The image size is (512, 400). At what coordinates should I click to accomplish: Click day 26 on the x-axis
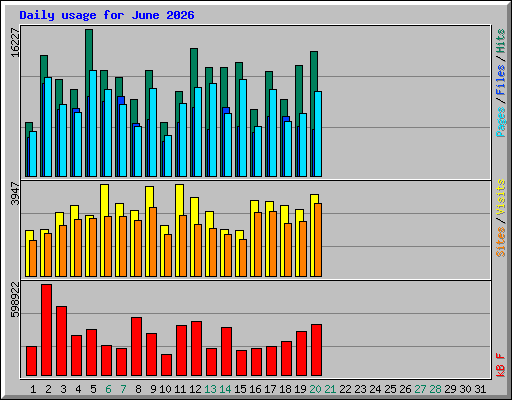tap(405, 389)
